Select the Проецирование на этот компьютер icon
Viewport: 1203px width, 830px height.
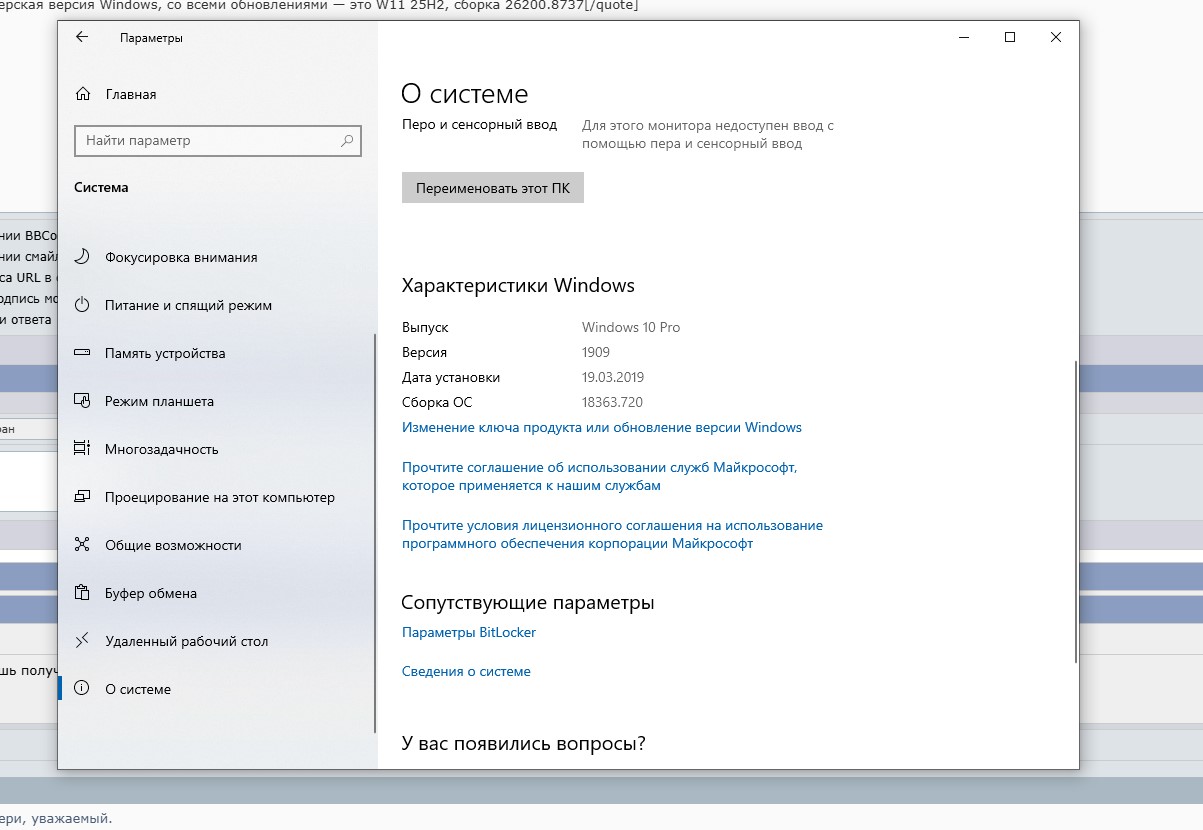pos(83,497)
